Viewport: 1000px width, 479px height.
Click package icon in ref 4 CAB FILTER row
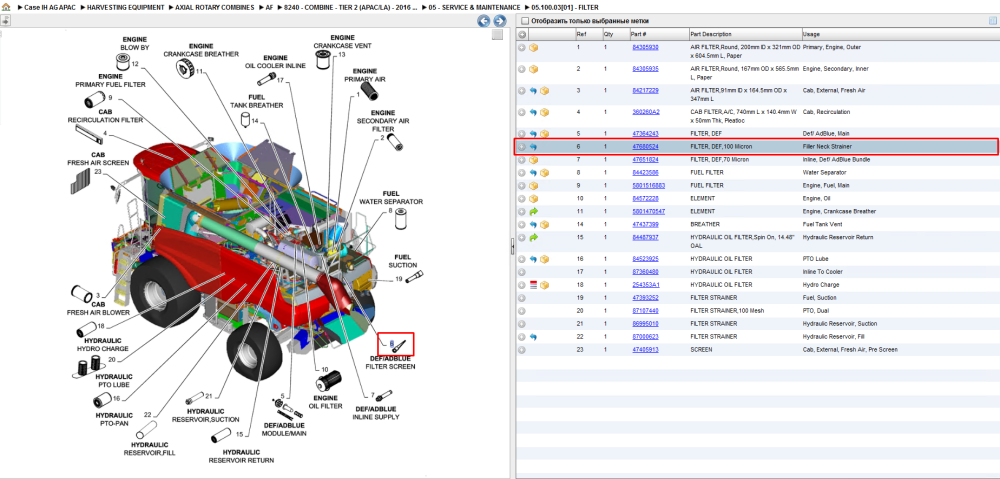545,112
